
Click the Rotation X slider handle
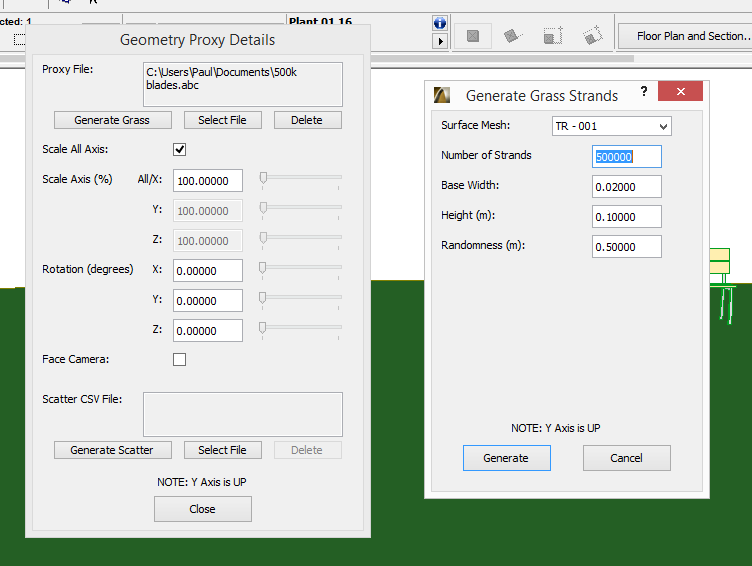262,268
